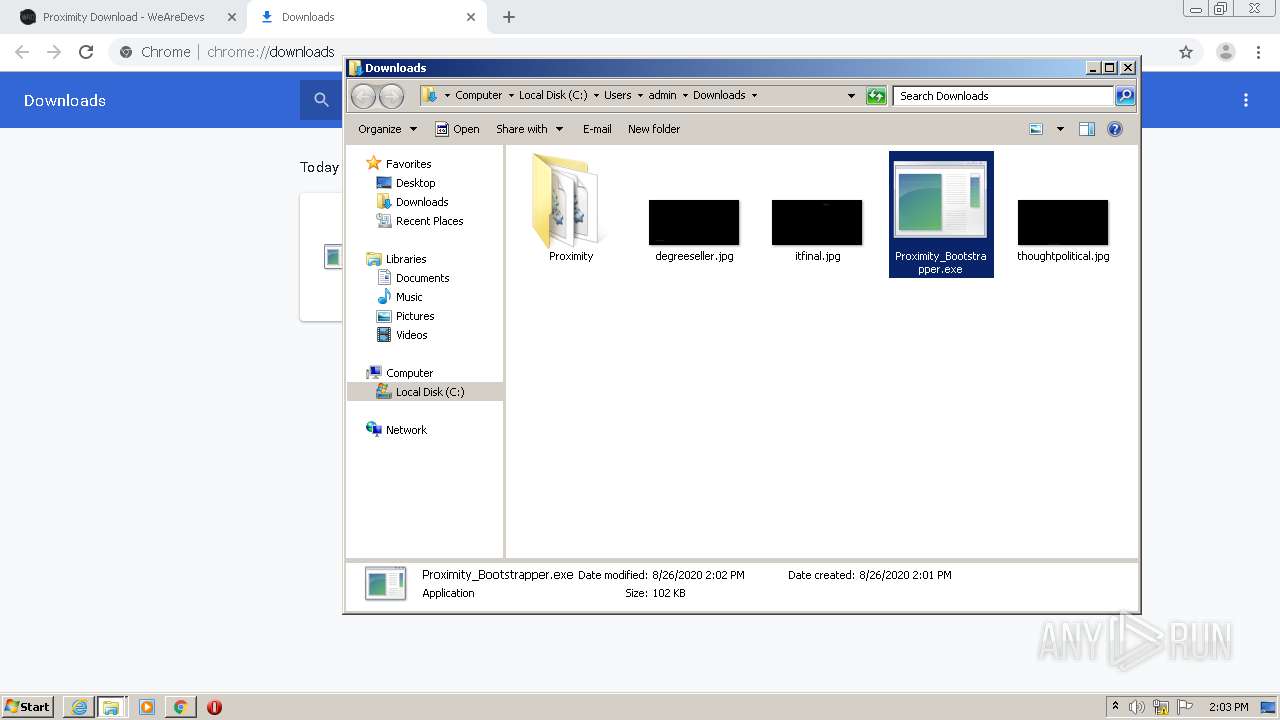Open Documents library
The width and height of the screenshot is (1280, 720).
click(x=413, y=278)
